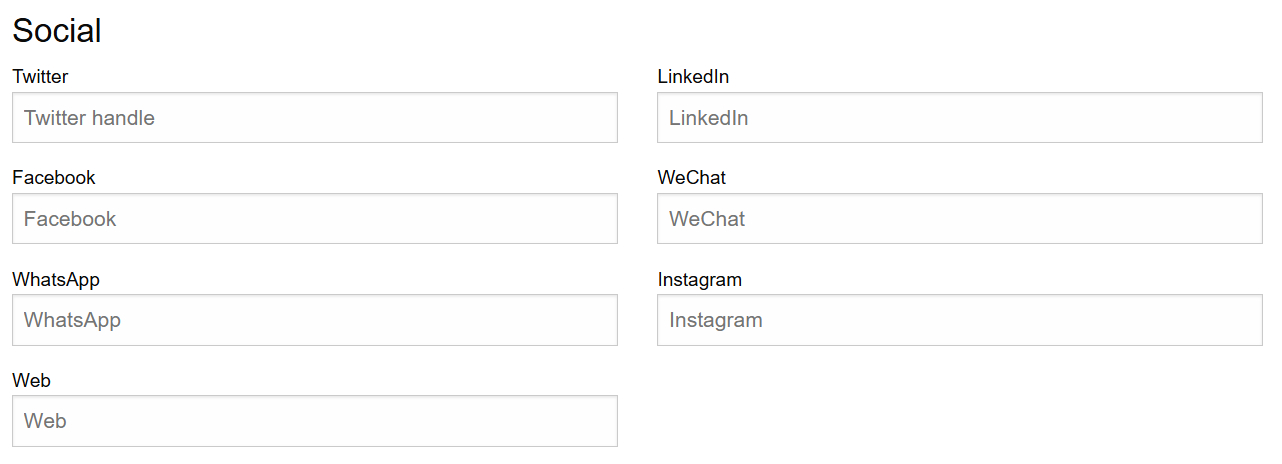This screenshot has width=1282, height=464.
Task: Click the Twitter handle input field
Action: [314, 118]
